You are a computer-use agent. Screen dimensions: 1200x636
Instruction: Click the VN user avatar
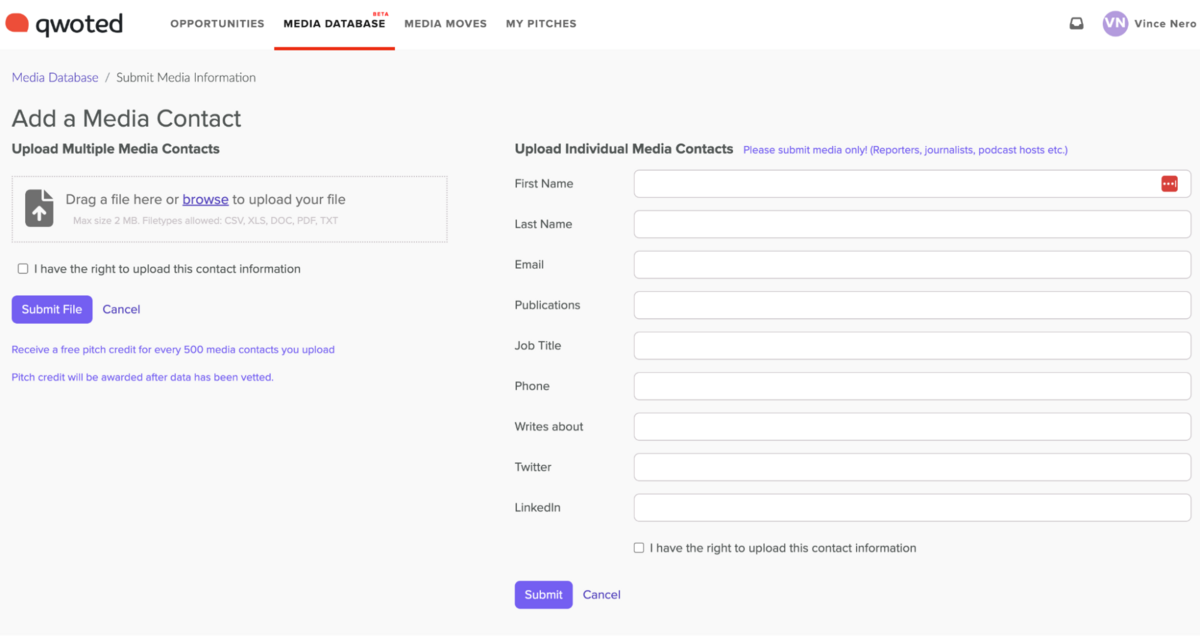[x=1114, y=24]
